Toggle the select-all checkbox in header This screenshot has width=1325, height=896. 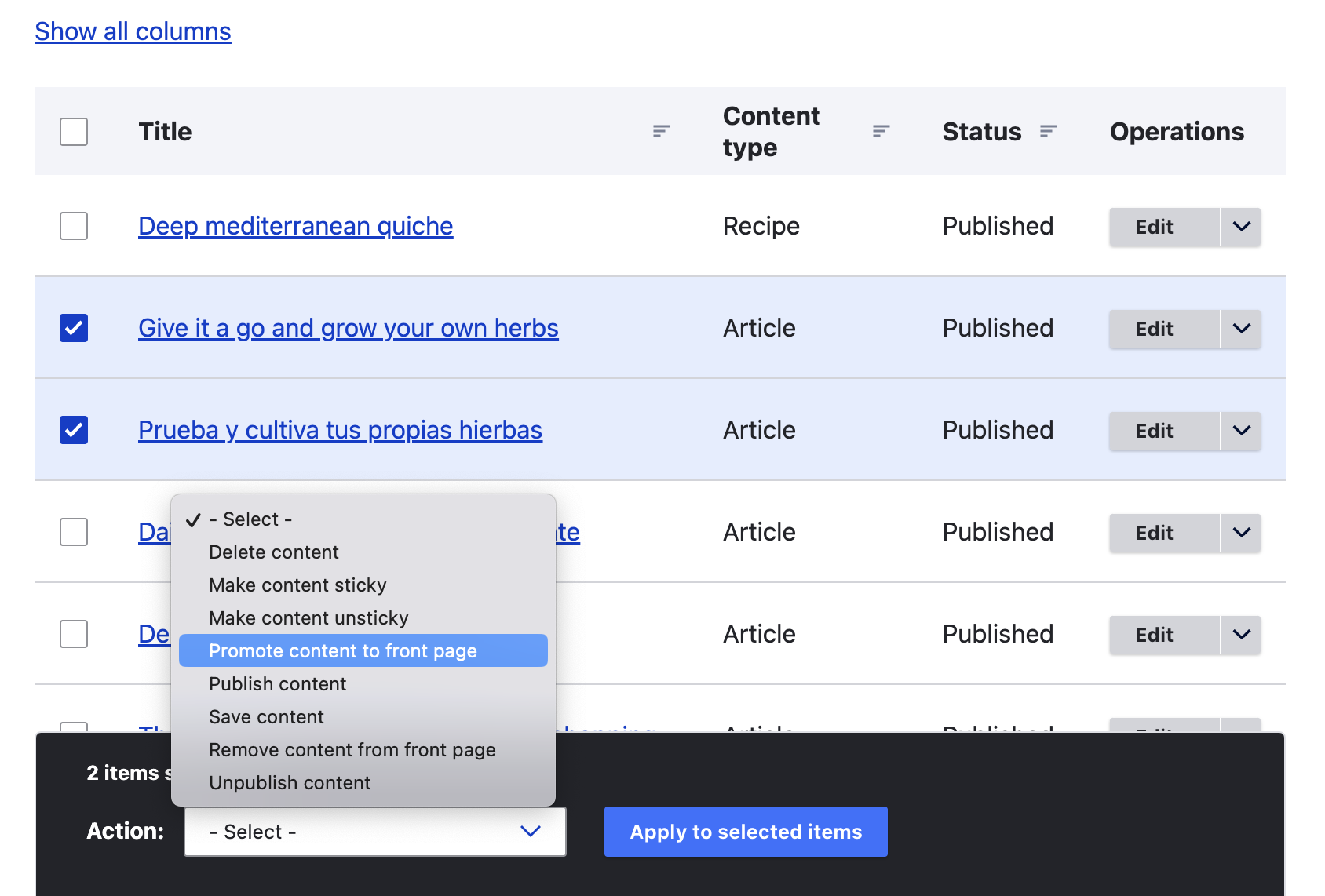pos(73,132)
